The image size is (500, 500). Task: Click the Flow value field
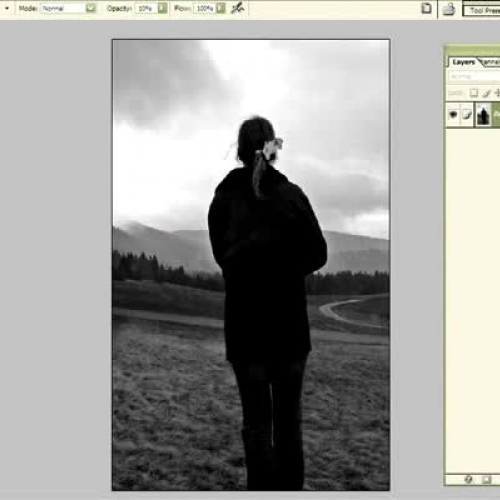point(204,8)
